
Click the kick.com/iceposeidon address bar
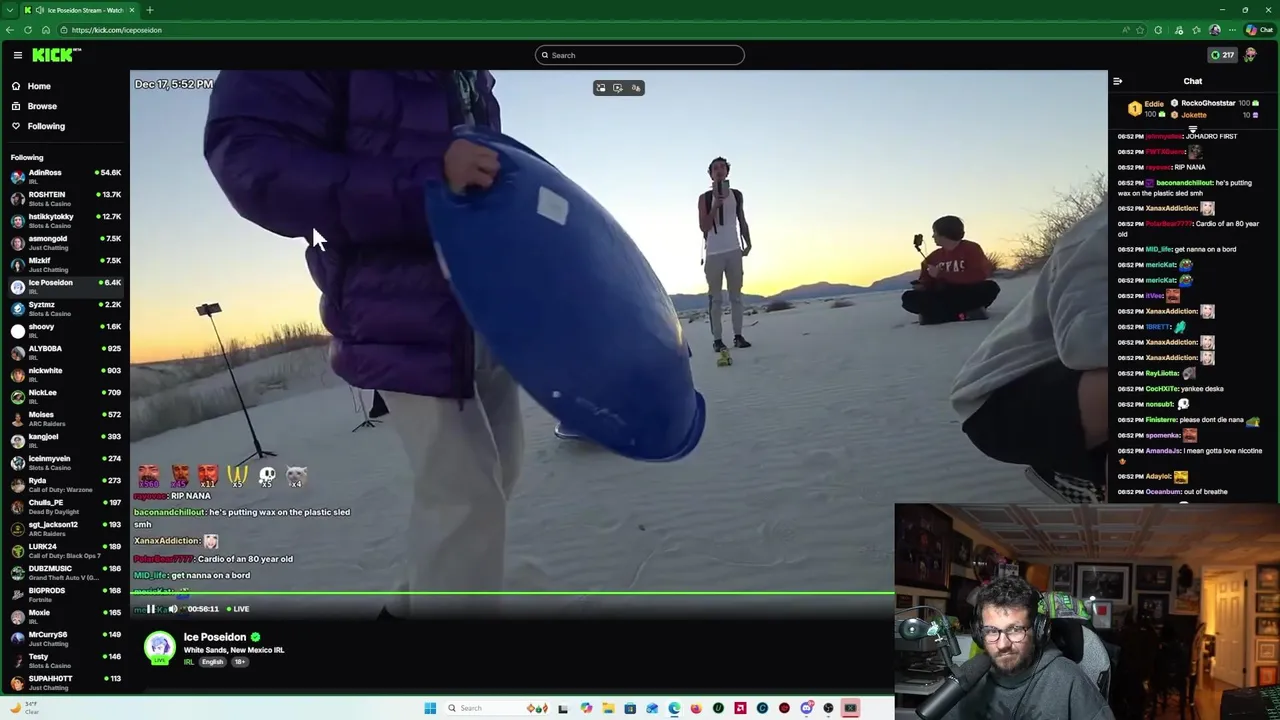600,30
